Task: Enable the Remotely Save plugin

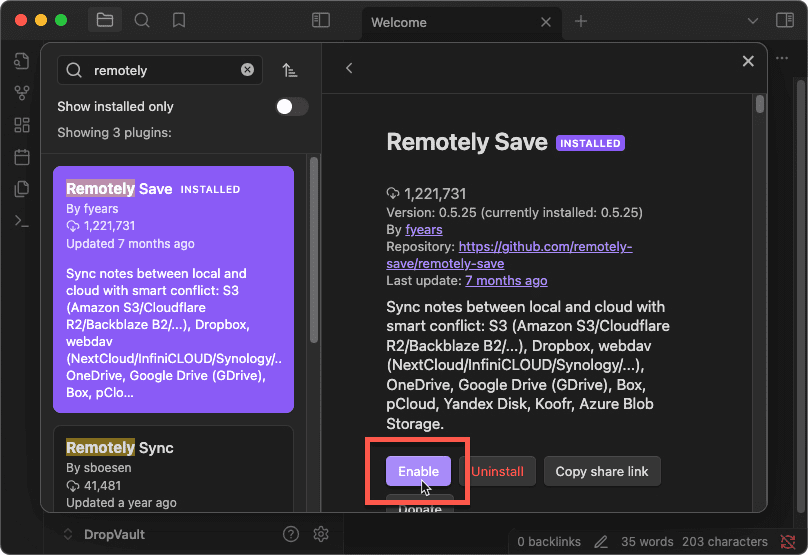Action: click(x=418, y=471)
